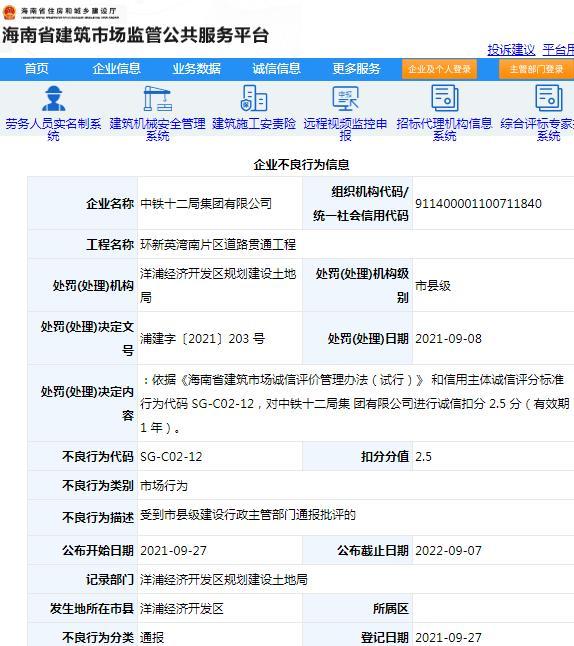The width and height of the screenshot is (574, 646).
Task: Select document number 浦建字〔2021〕203 号
Action: coord(202,339)
